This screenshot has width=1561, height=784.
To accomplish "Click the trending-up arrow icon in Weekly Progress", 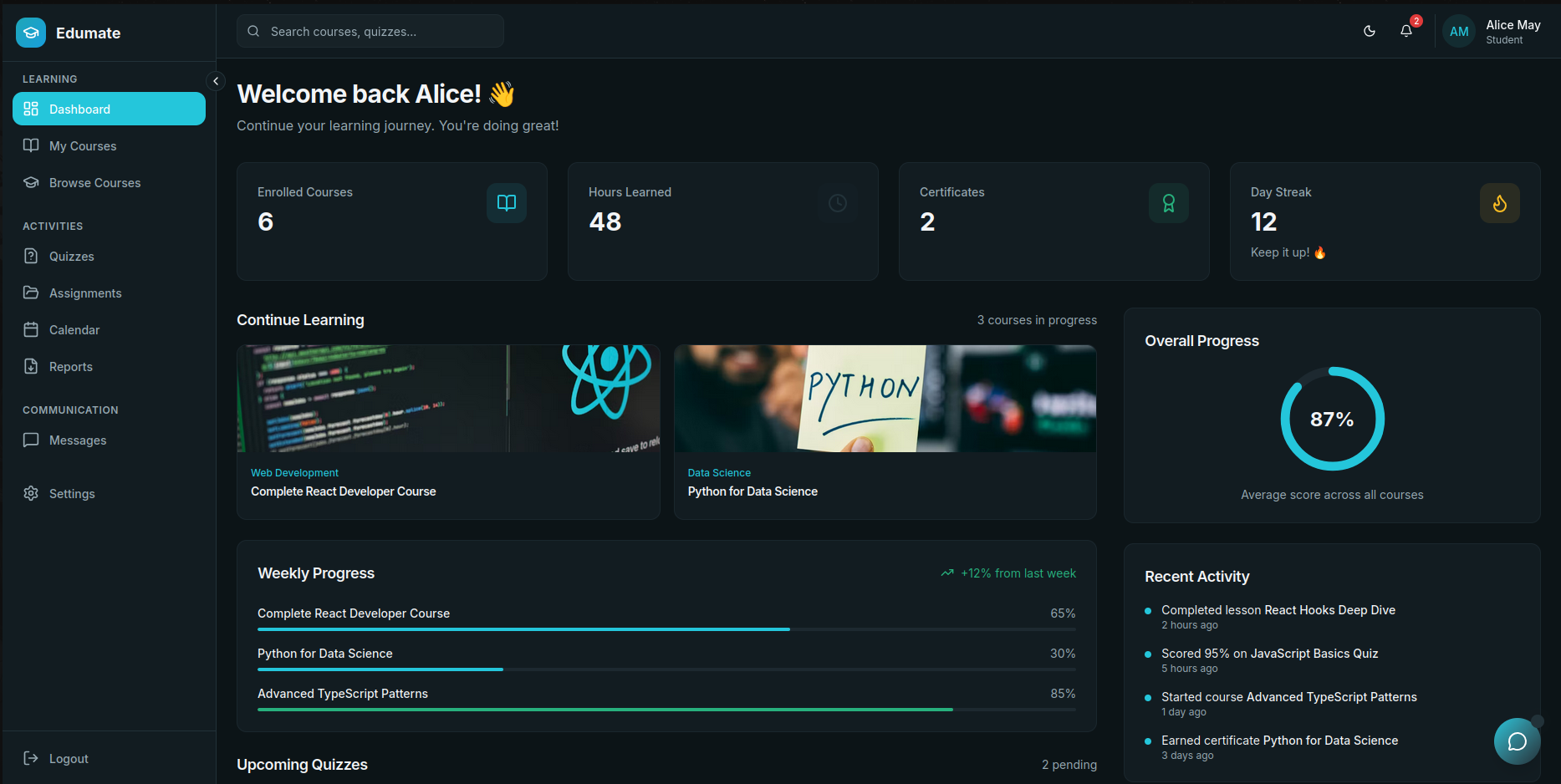I will [947, 573].
